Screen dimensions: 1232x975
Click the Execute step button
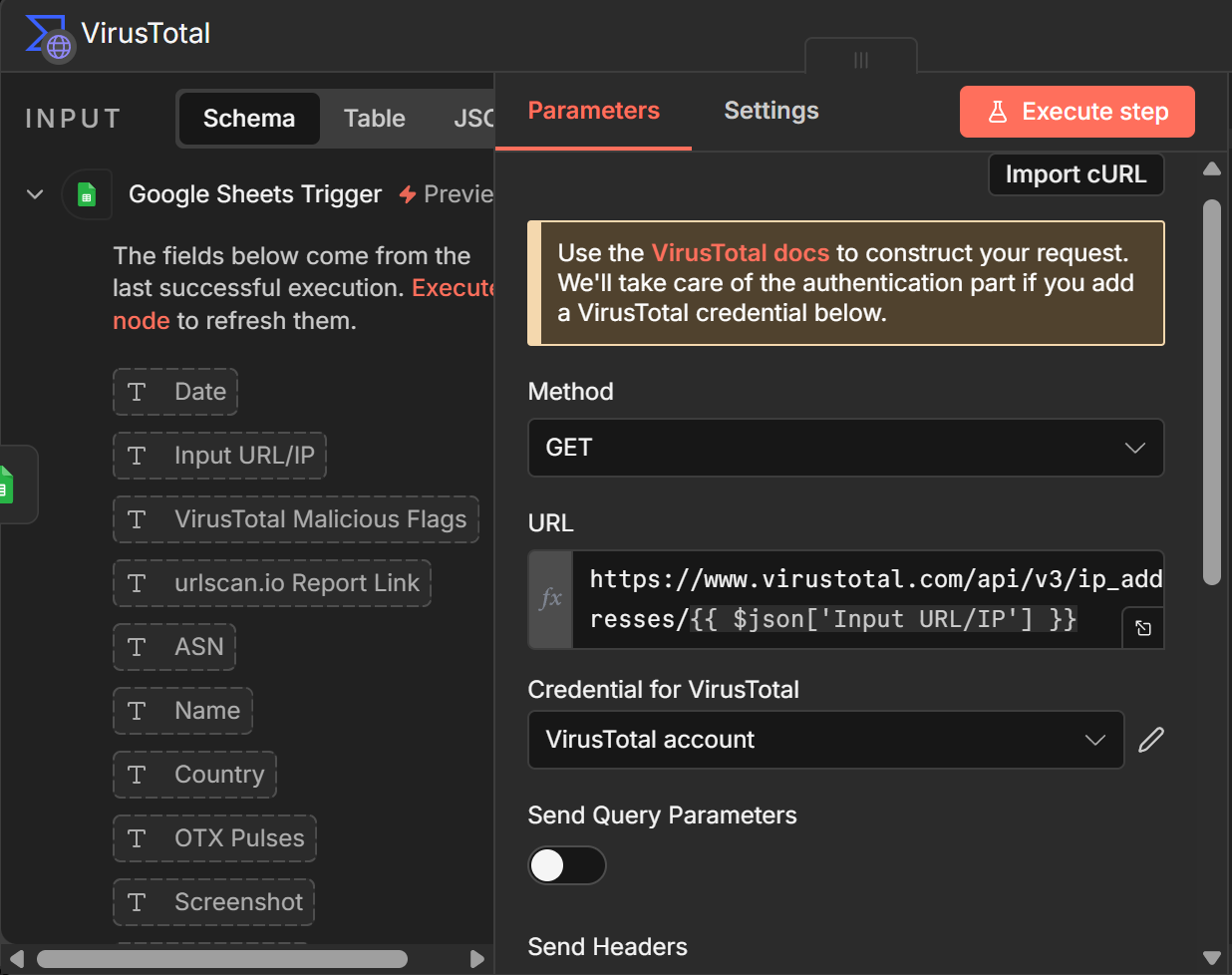pyautogui.click(x=1078, y=112)
